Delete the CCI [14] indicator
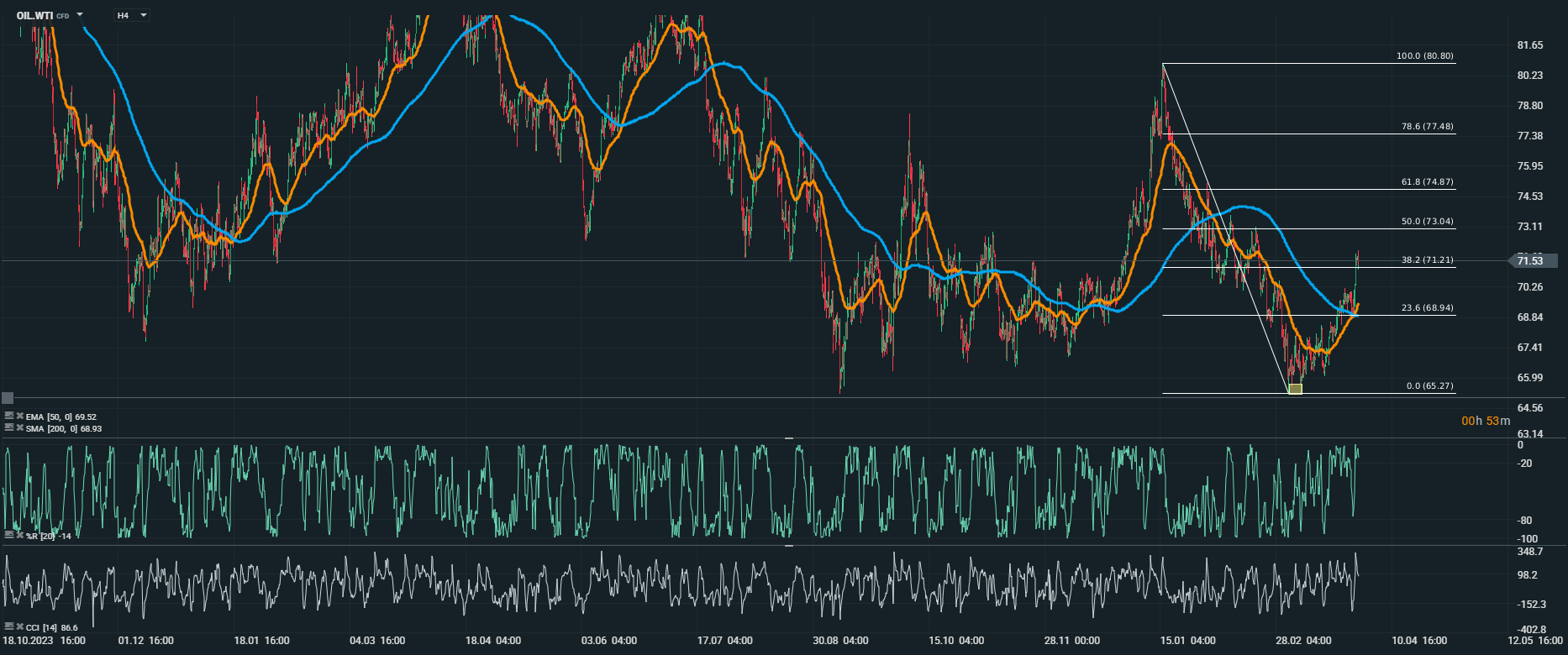This screenshot has height=655, width=1568. pyautogui.click(x=19, y=626)
